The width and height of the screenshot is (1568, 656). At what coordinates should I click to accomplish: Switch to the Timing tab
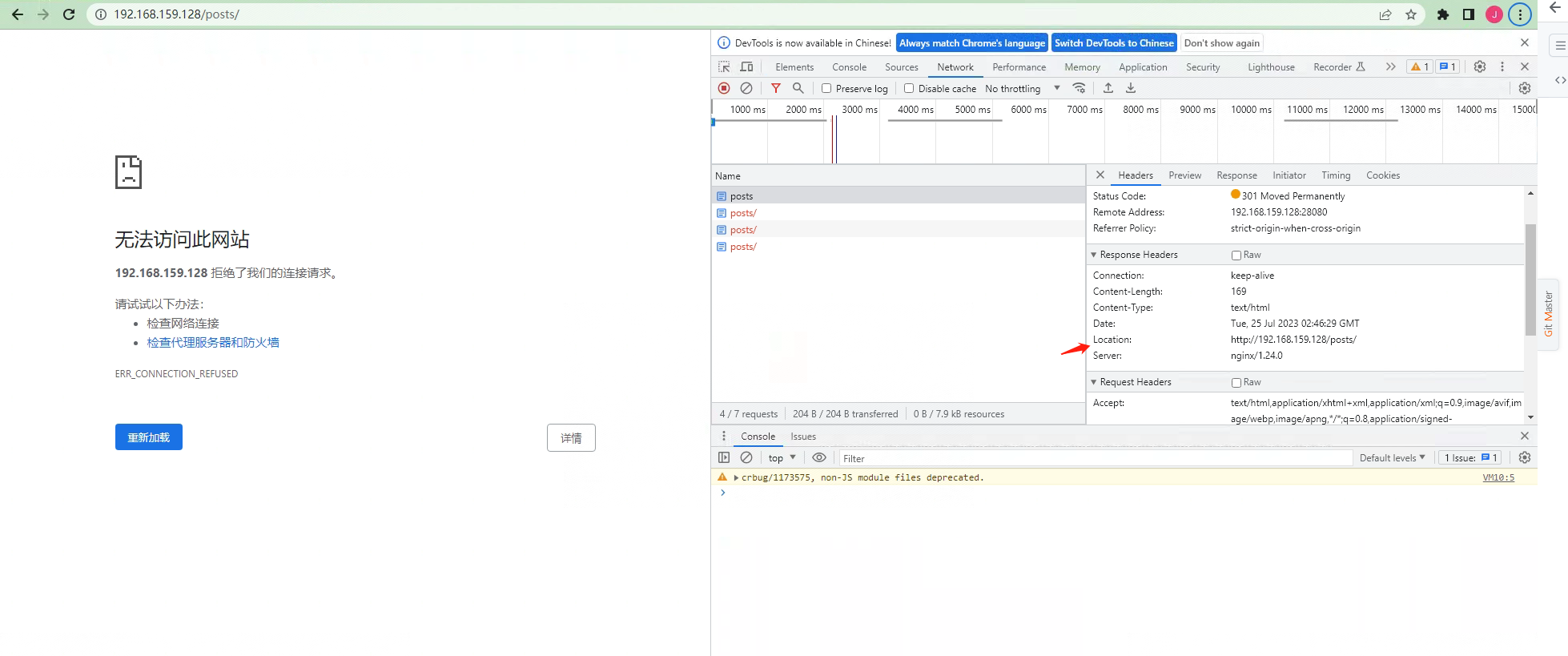[x=1335, y=175]
